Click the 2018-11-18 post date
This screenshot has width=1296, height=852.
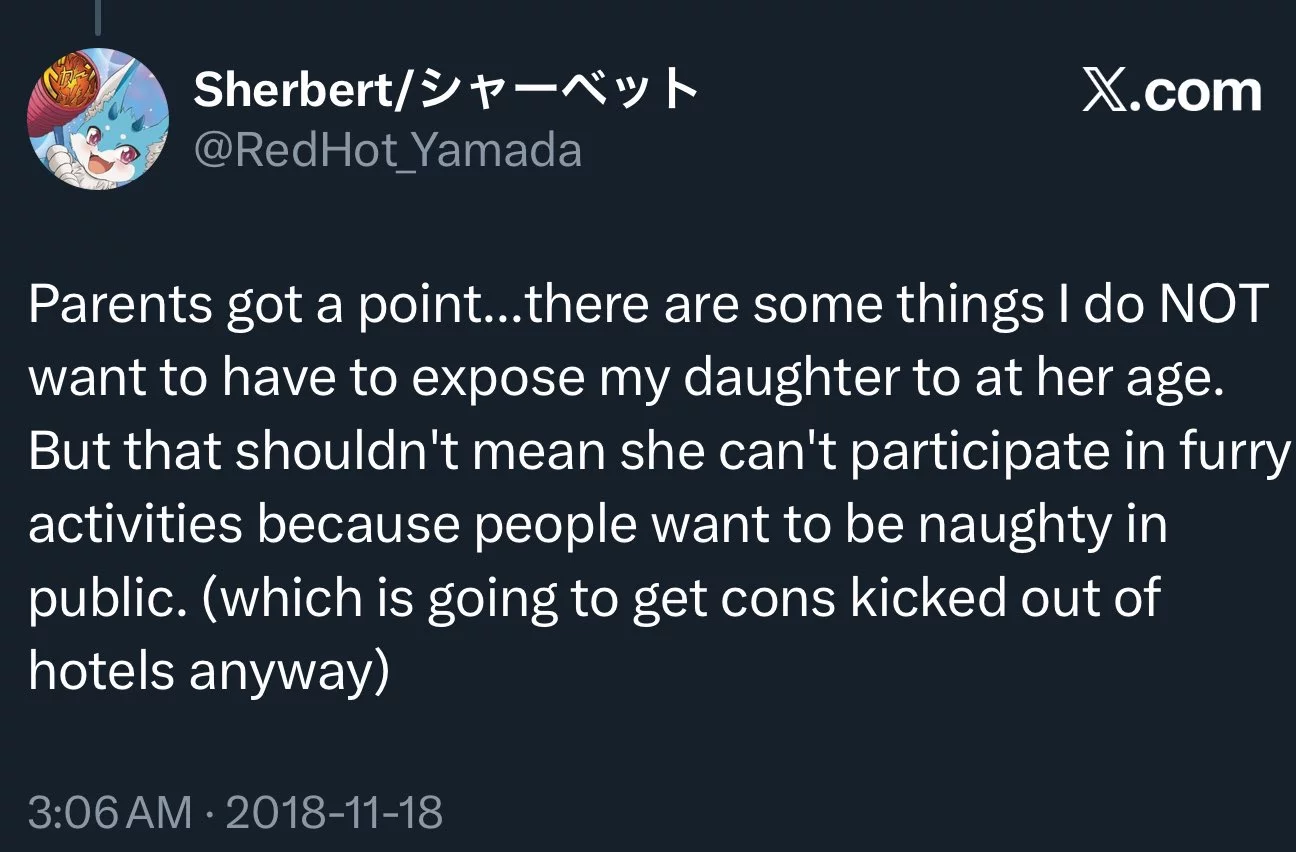335,811
